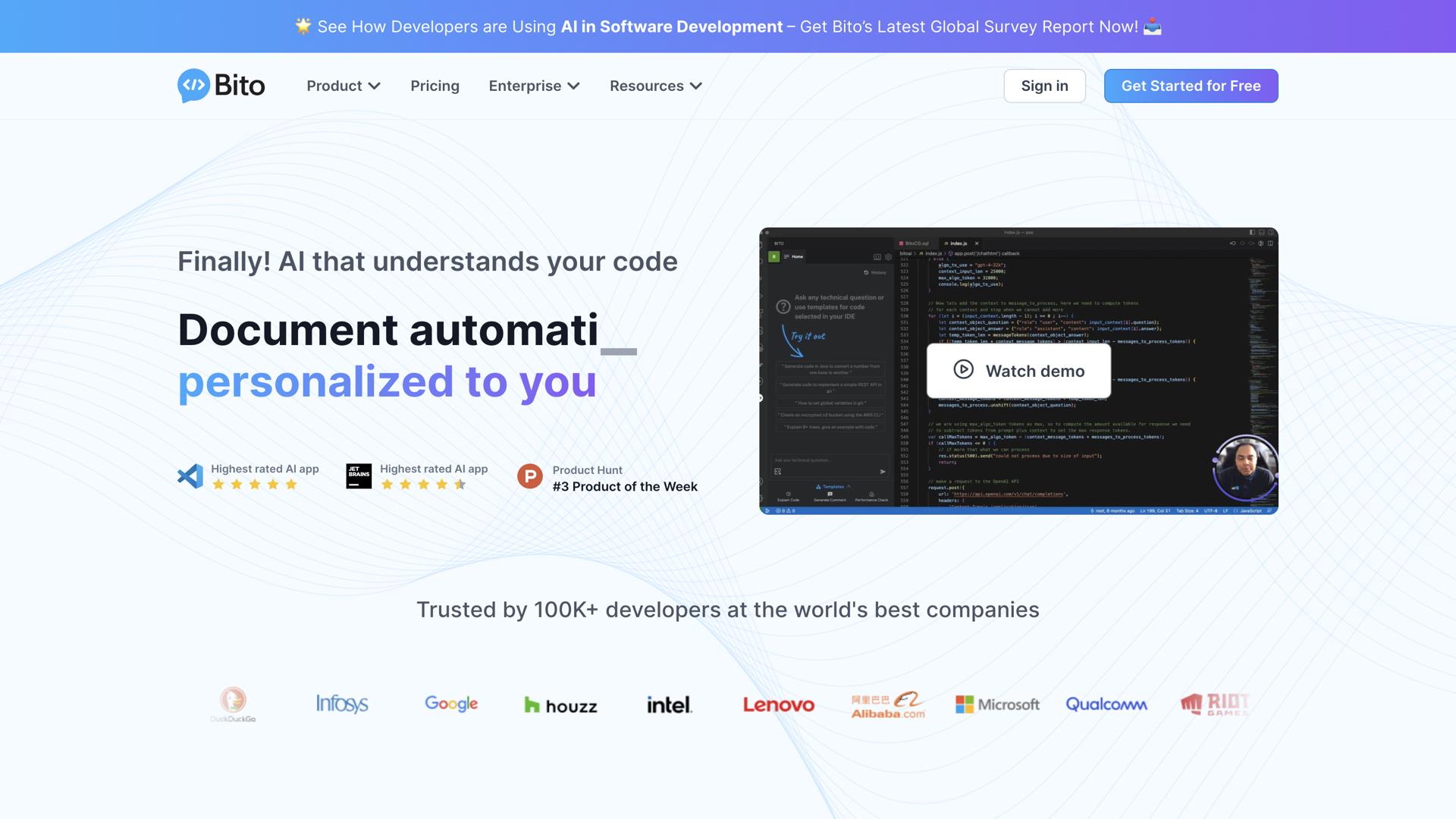Click the Sign in button
The height and width of the screenshot is (819, 1456).
coord(1044,86)
